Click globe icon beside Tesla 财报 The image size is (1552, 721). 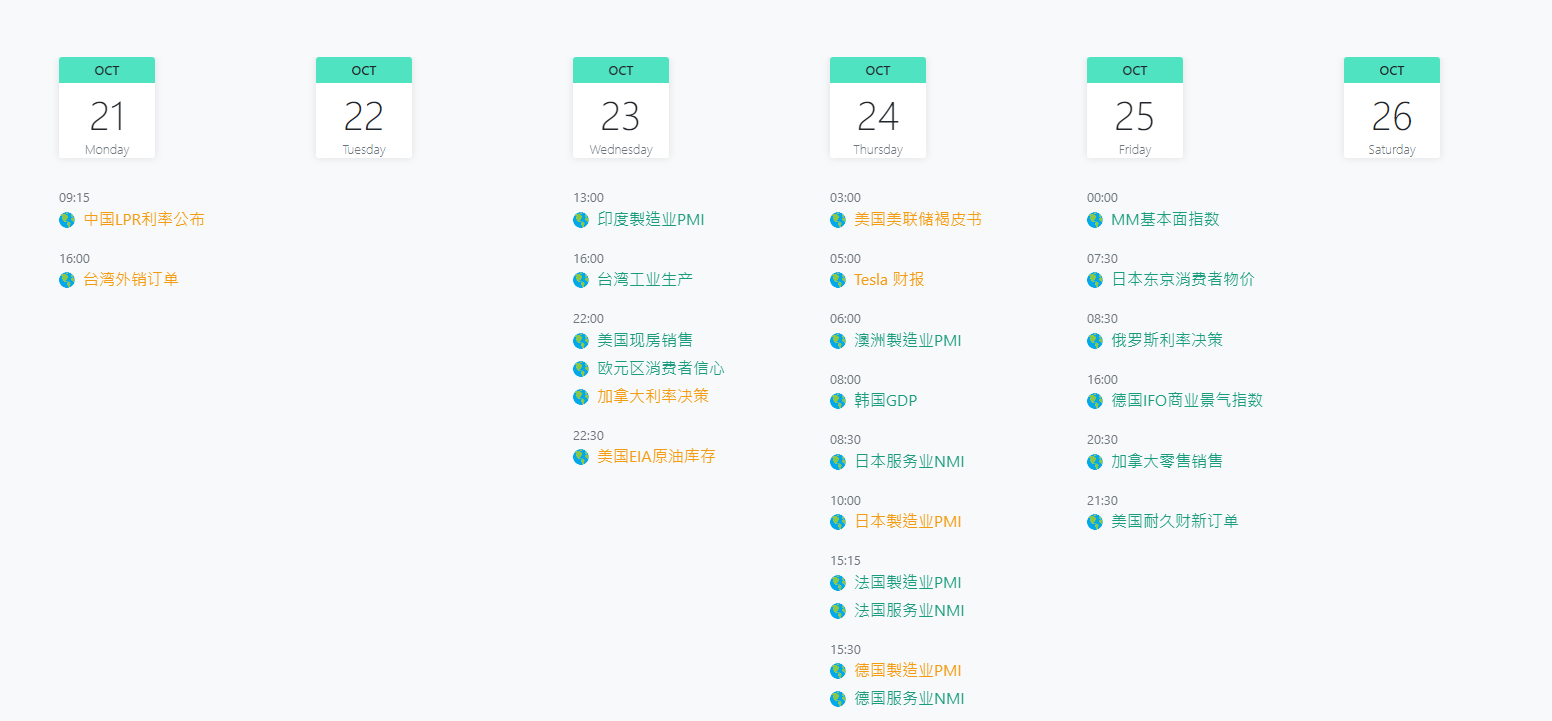[x=838, y=280]
